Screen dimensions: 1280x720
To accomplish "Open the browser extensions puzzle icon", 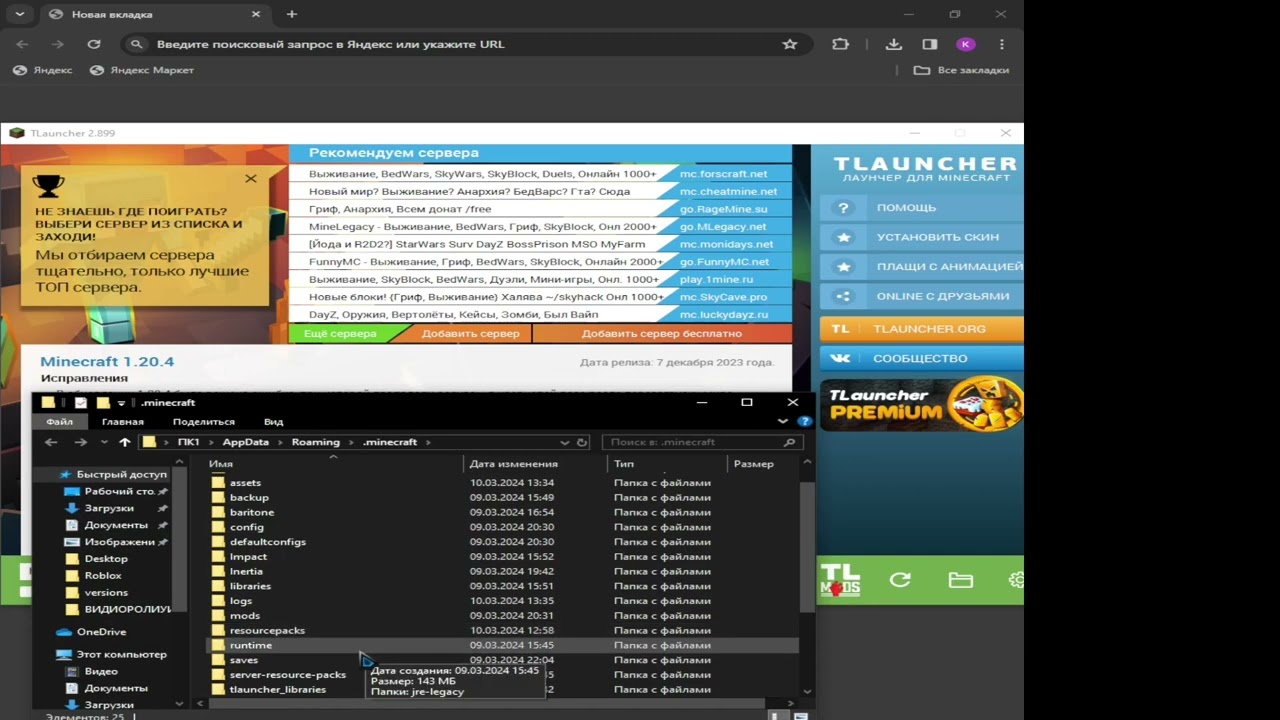I will pos(840,44).
